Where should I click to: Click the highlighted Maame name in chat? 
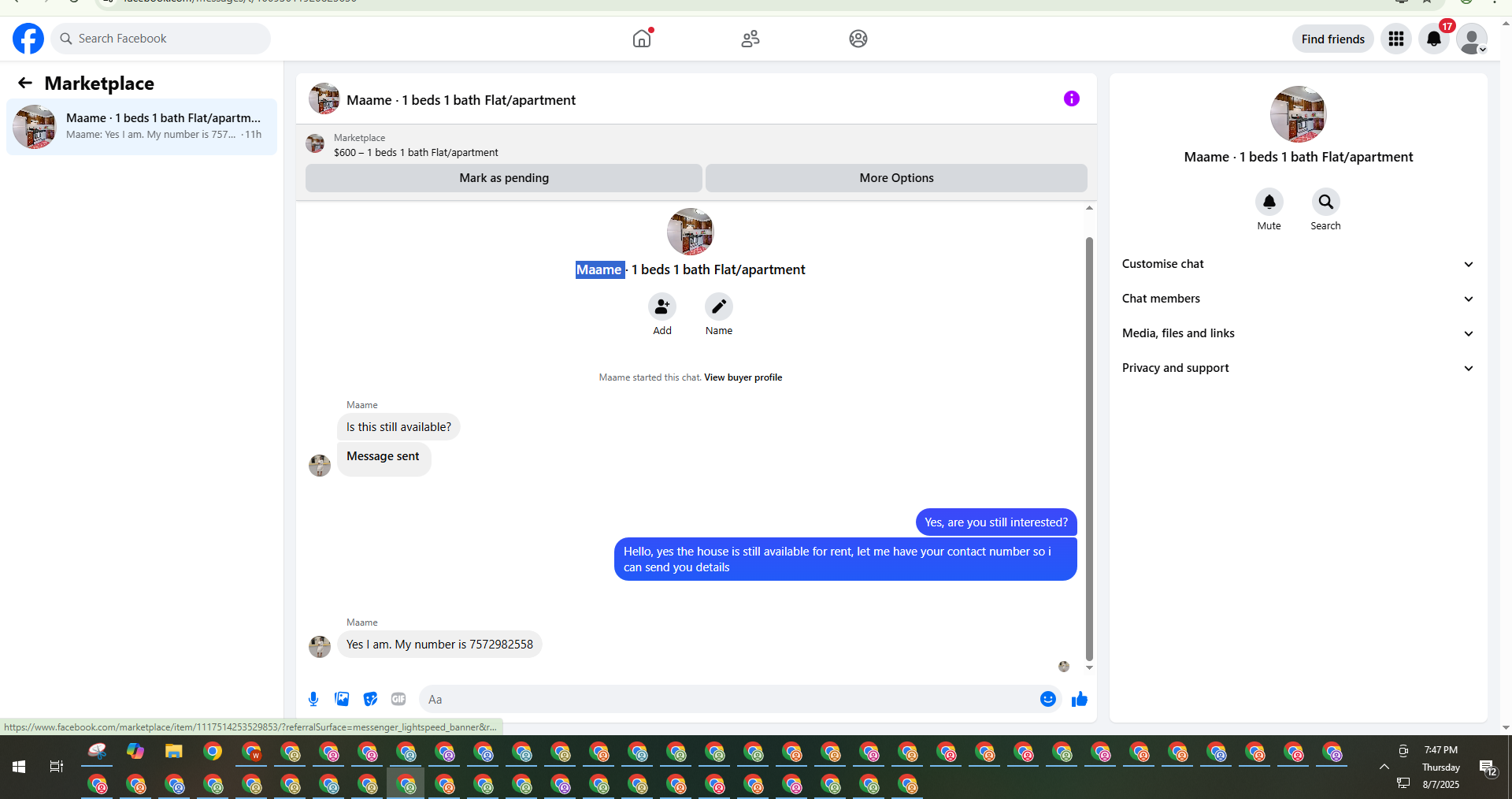600,269
